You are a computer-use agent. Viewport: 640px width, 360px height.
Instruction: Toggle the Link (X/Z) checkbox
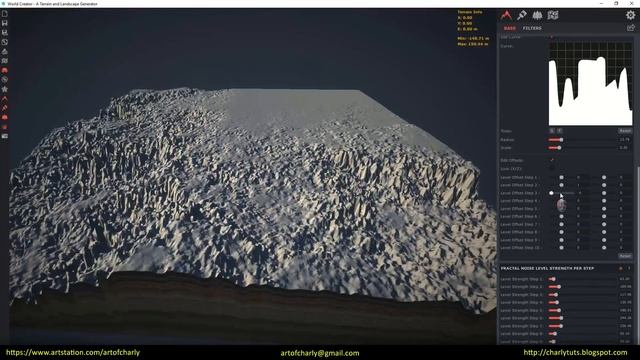(x=551, y=168)
